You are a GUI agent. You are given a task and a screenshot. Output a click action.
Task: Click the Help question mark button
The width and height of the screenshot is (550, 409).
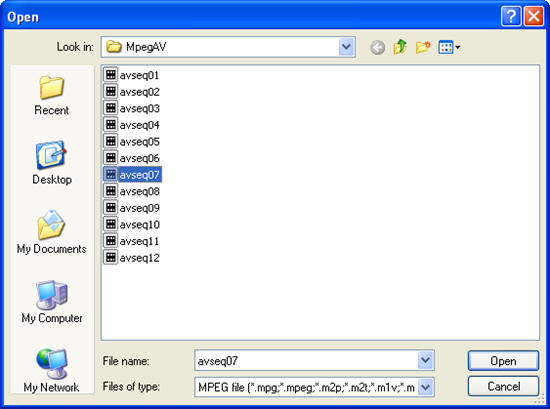[x=511, y=16]
